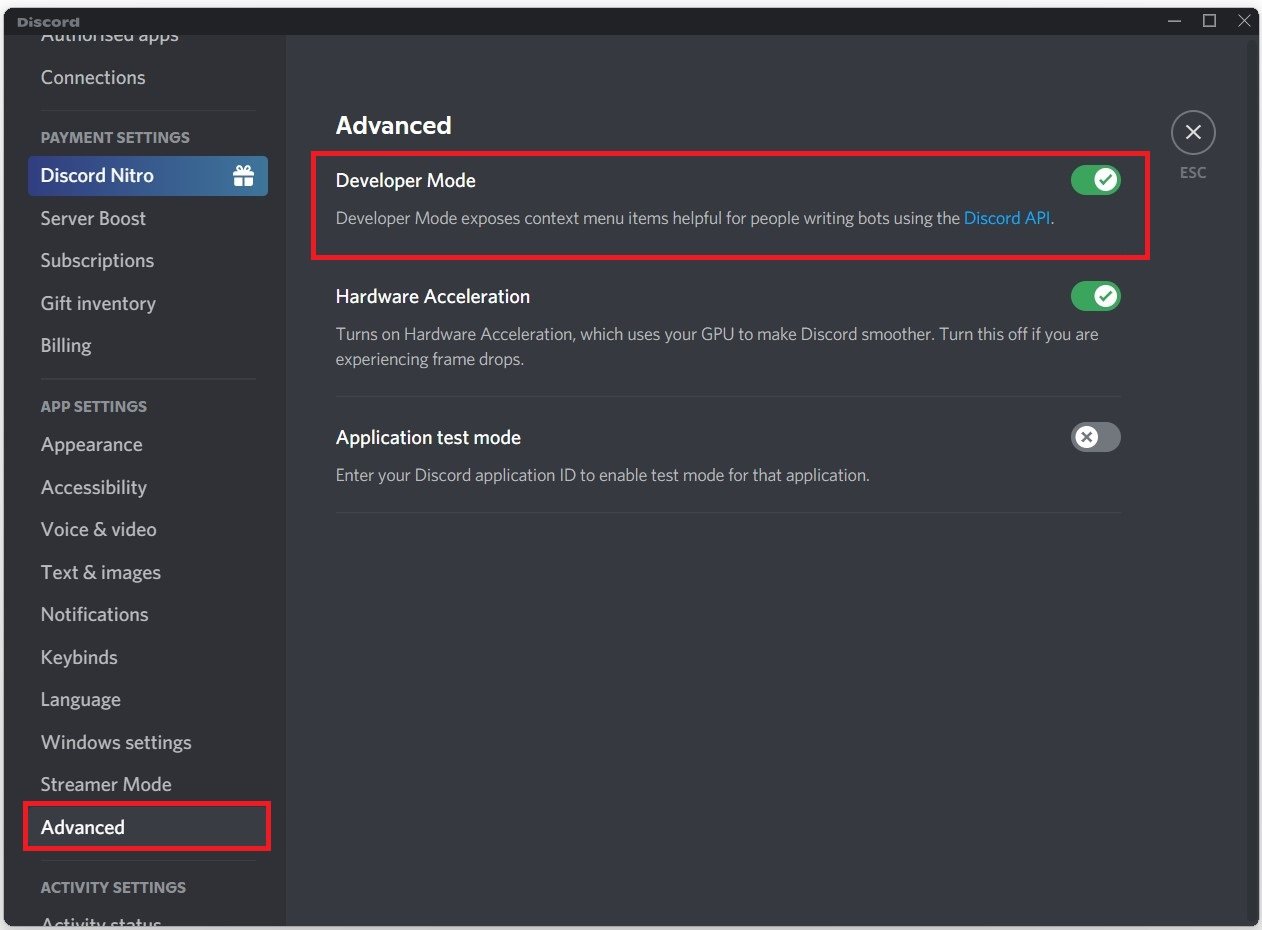The width and height of the screenshot is (1262, 930).
Task: Minimize the Discord window
Action: coord(1175,20)
